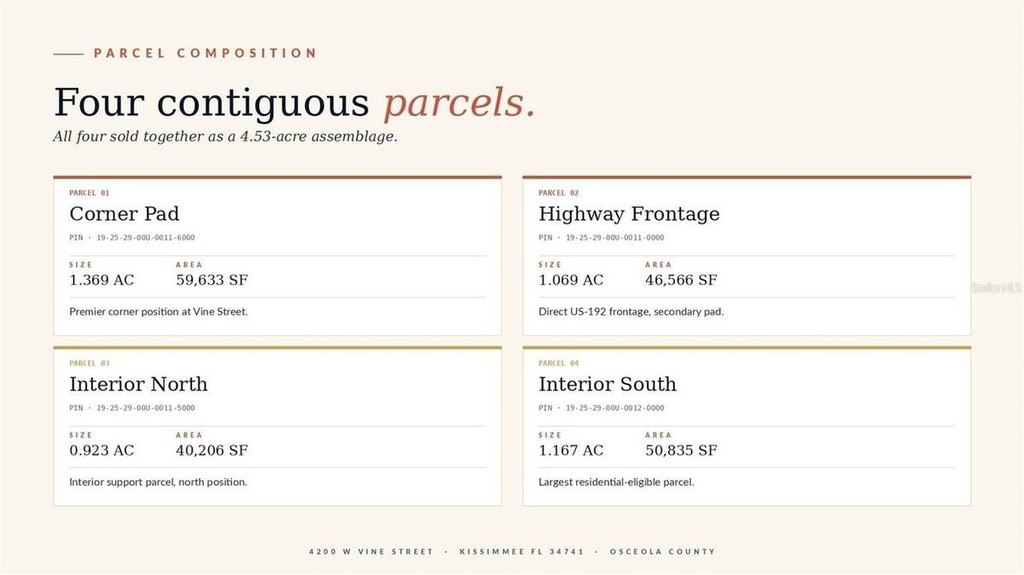Click the Four contiguous parcels headline
The width and height of the screenshot is (1024, 575).
click(295, 103)
